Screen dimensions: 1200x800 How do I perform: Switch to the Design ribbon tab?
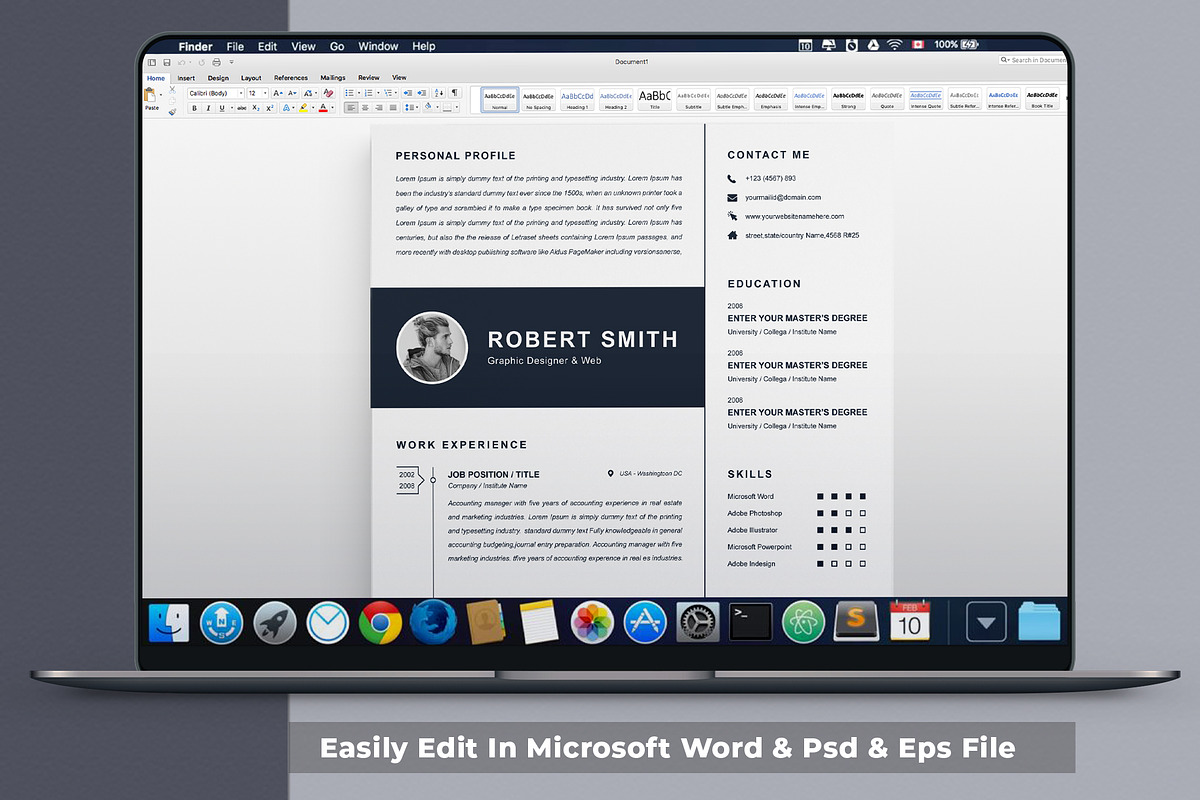(218, 78)
